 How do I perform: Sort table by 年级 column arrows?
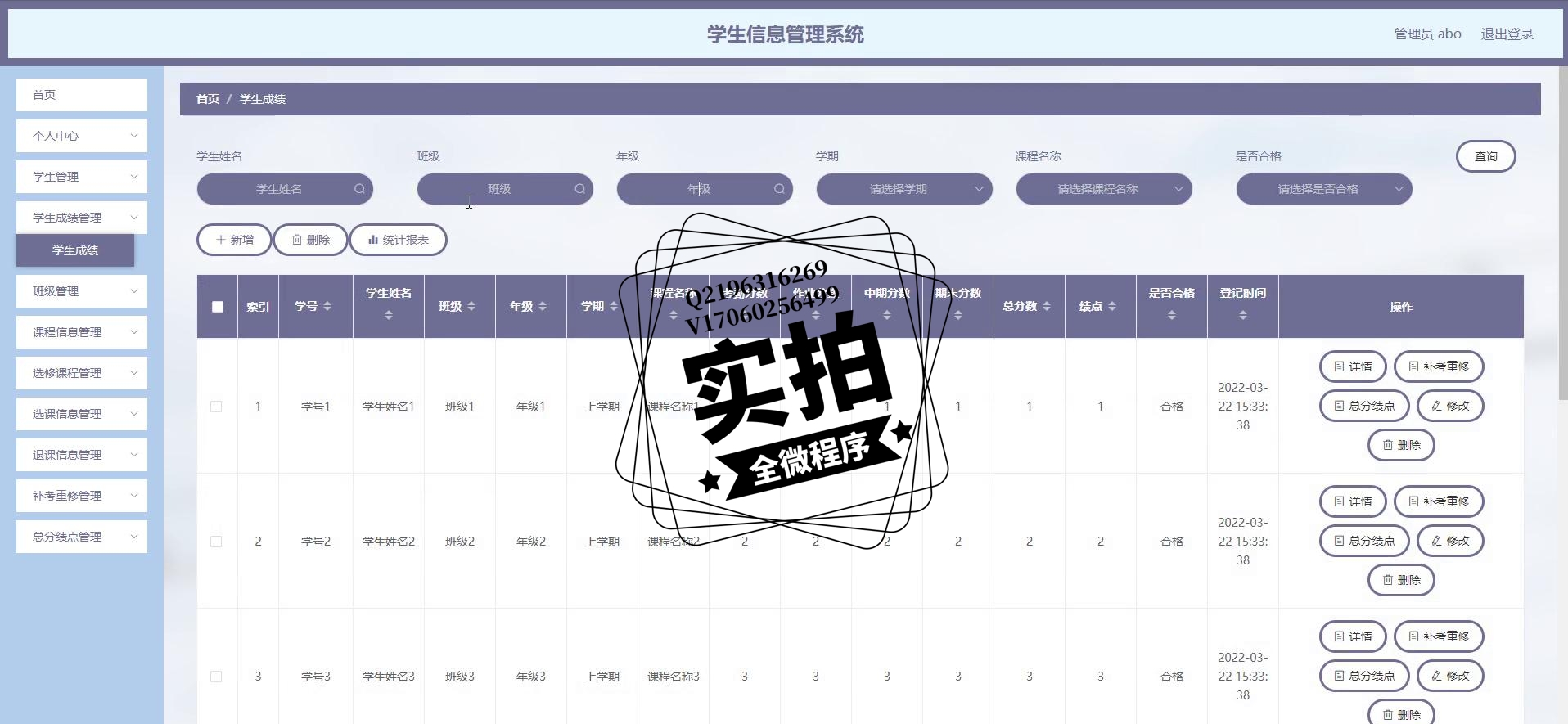[x=543, y=306]
